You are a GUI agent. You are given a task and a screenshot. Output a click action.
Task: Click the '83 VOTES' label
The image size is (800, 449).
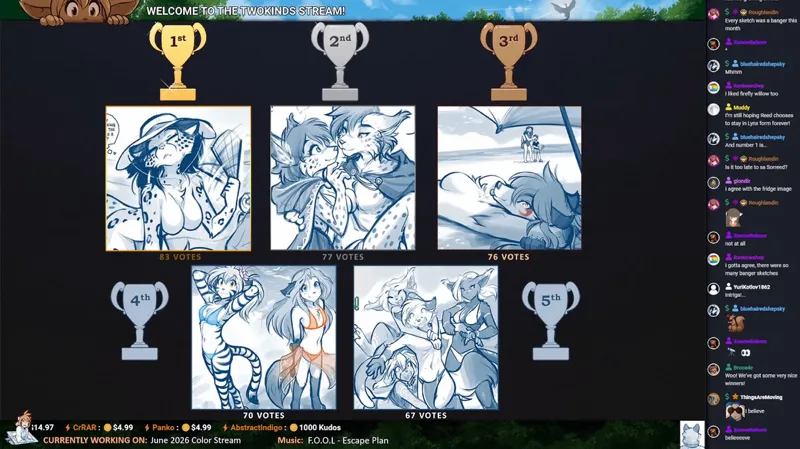[180, 257]
